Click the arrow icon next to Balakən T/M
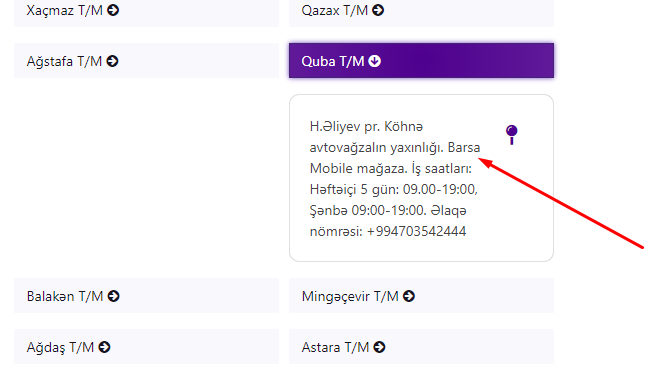This screenshot has width=653, height=379. pyautogui.click(x=113, y=296)
